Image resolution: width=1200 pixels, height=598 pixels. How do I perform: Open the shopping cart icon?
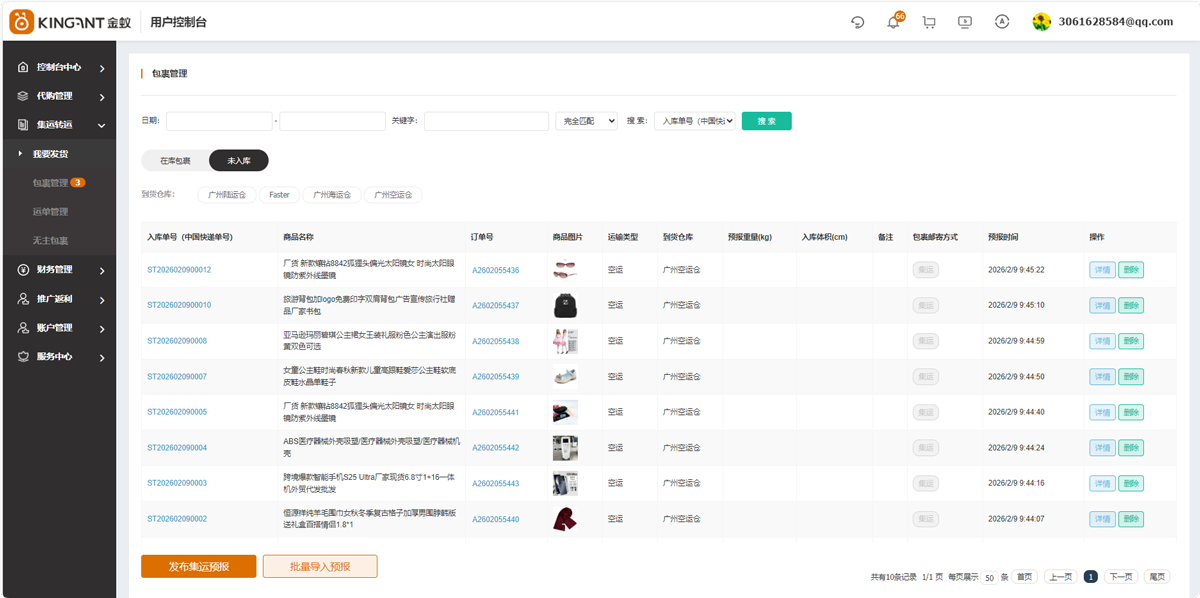coord(929,22)
